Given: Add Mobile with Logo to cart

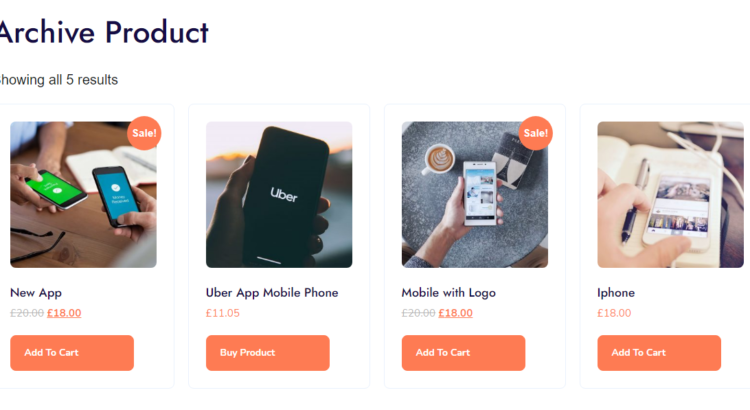Looking at the screenshot, I should pyautogui.click(x=463, y=353).
